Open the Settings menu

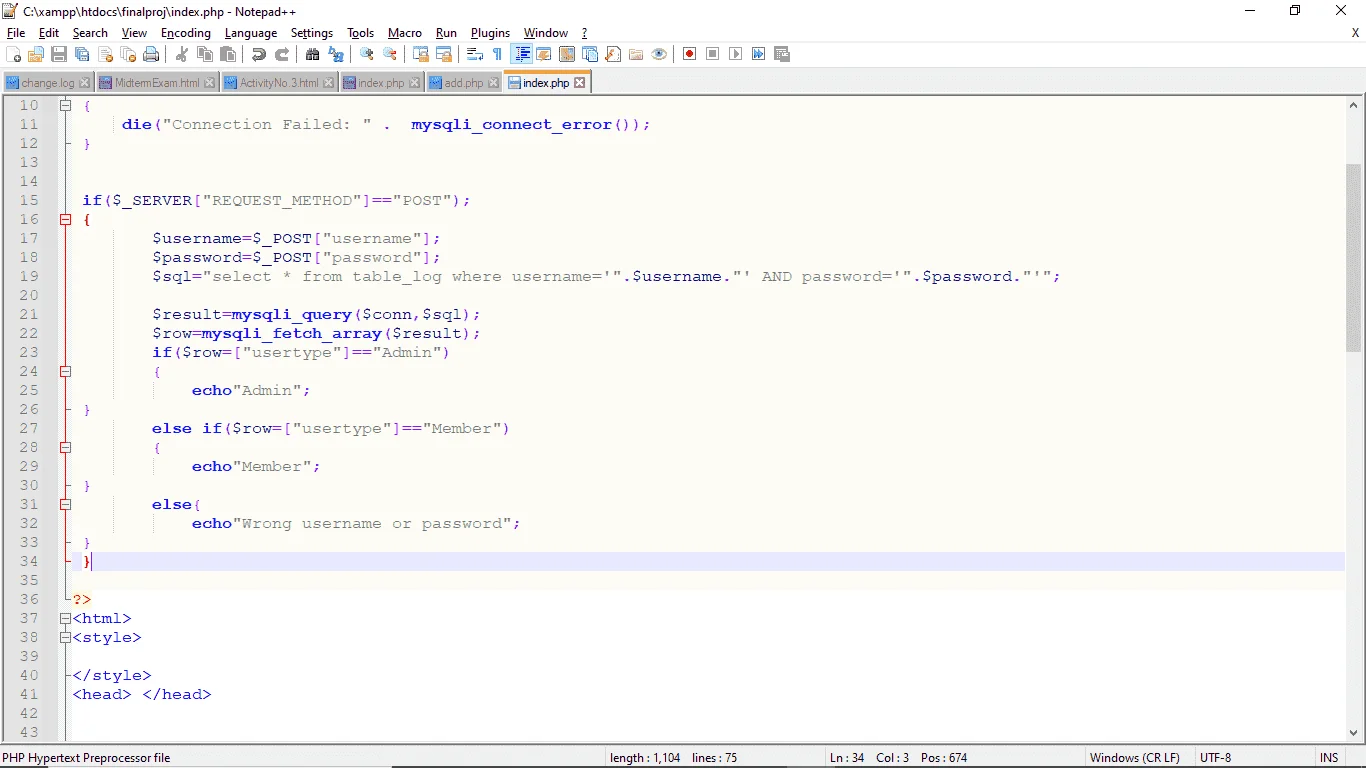(x=312, y=33)
